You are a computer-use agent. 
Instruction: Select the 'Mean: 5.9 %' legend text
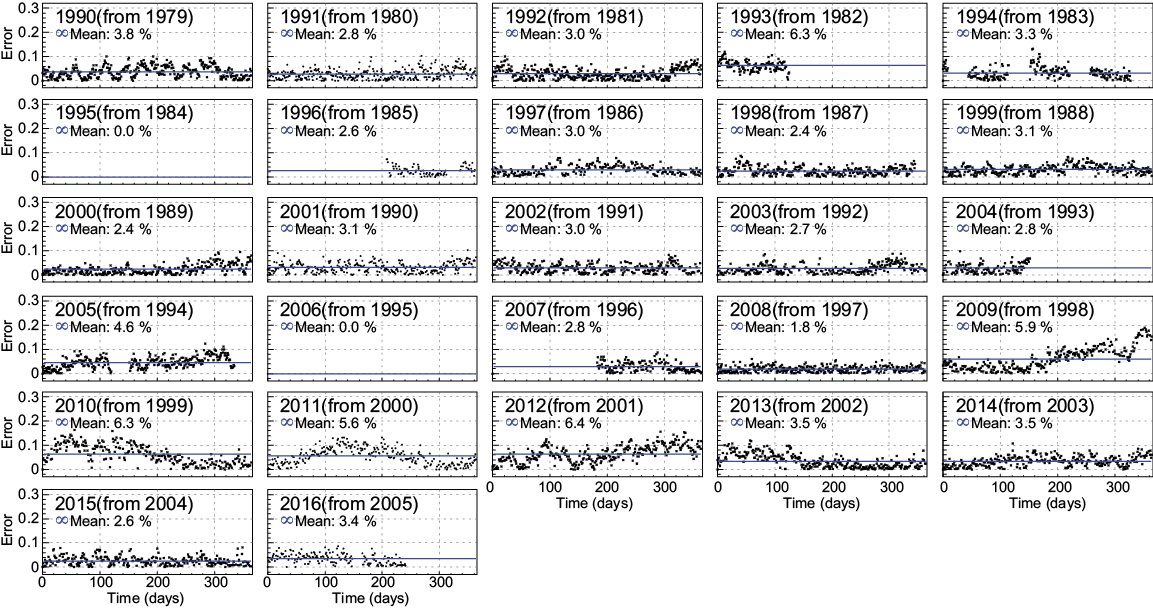1011,326
